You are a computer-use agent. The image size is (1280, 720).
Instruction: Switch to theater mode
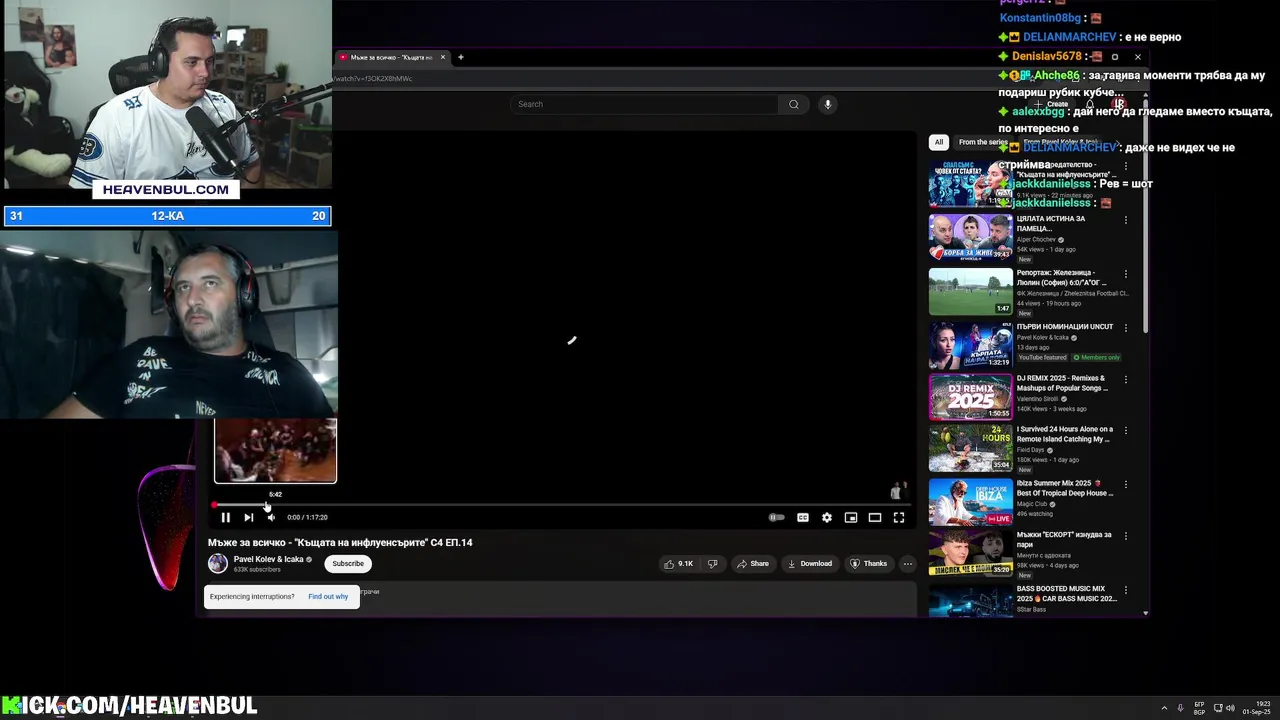click(874, 517)
